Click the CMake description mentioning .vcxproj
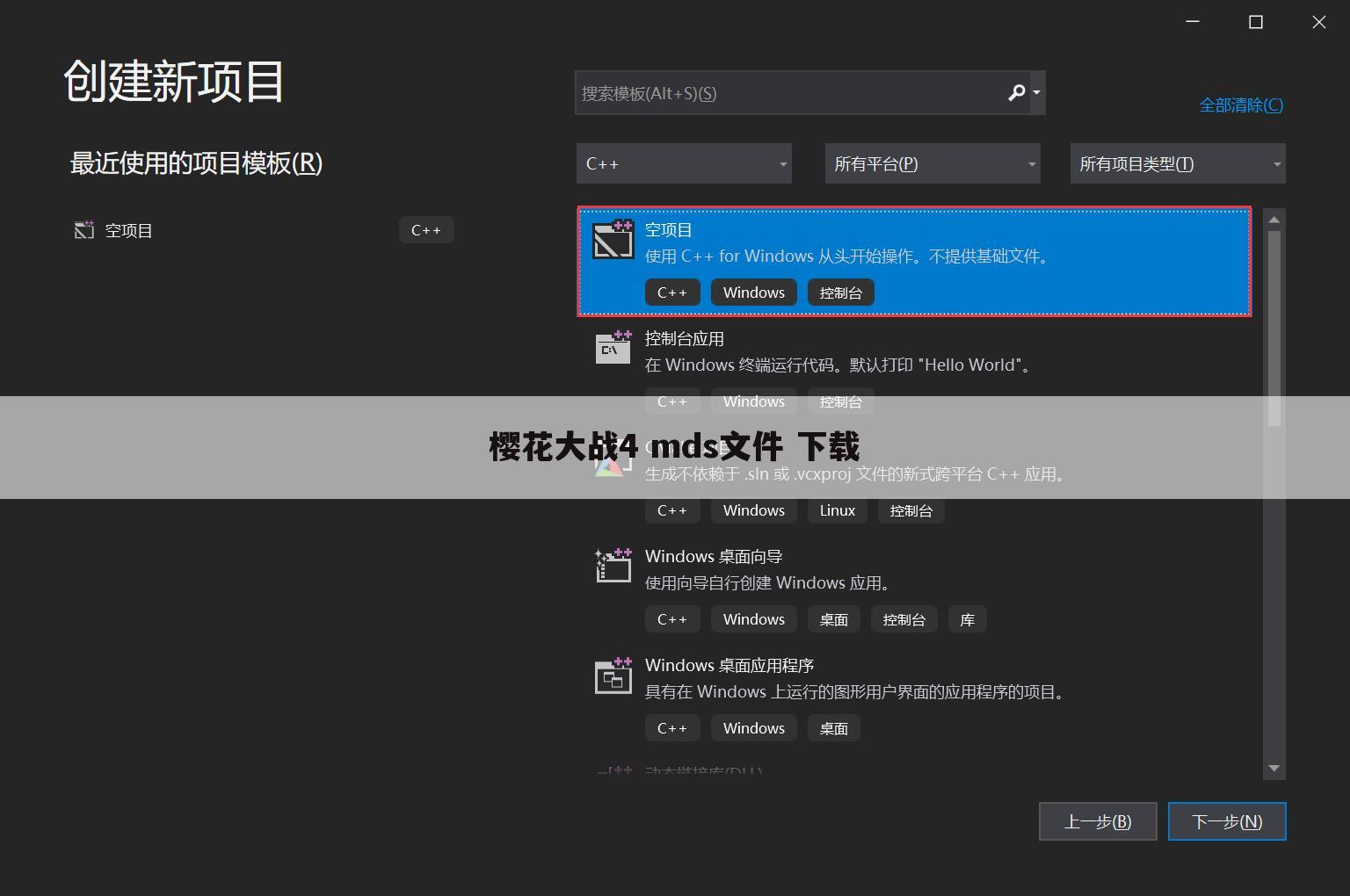Screen dimensions: 1350x896 [x=858, y=474]
